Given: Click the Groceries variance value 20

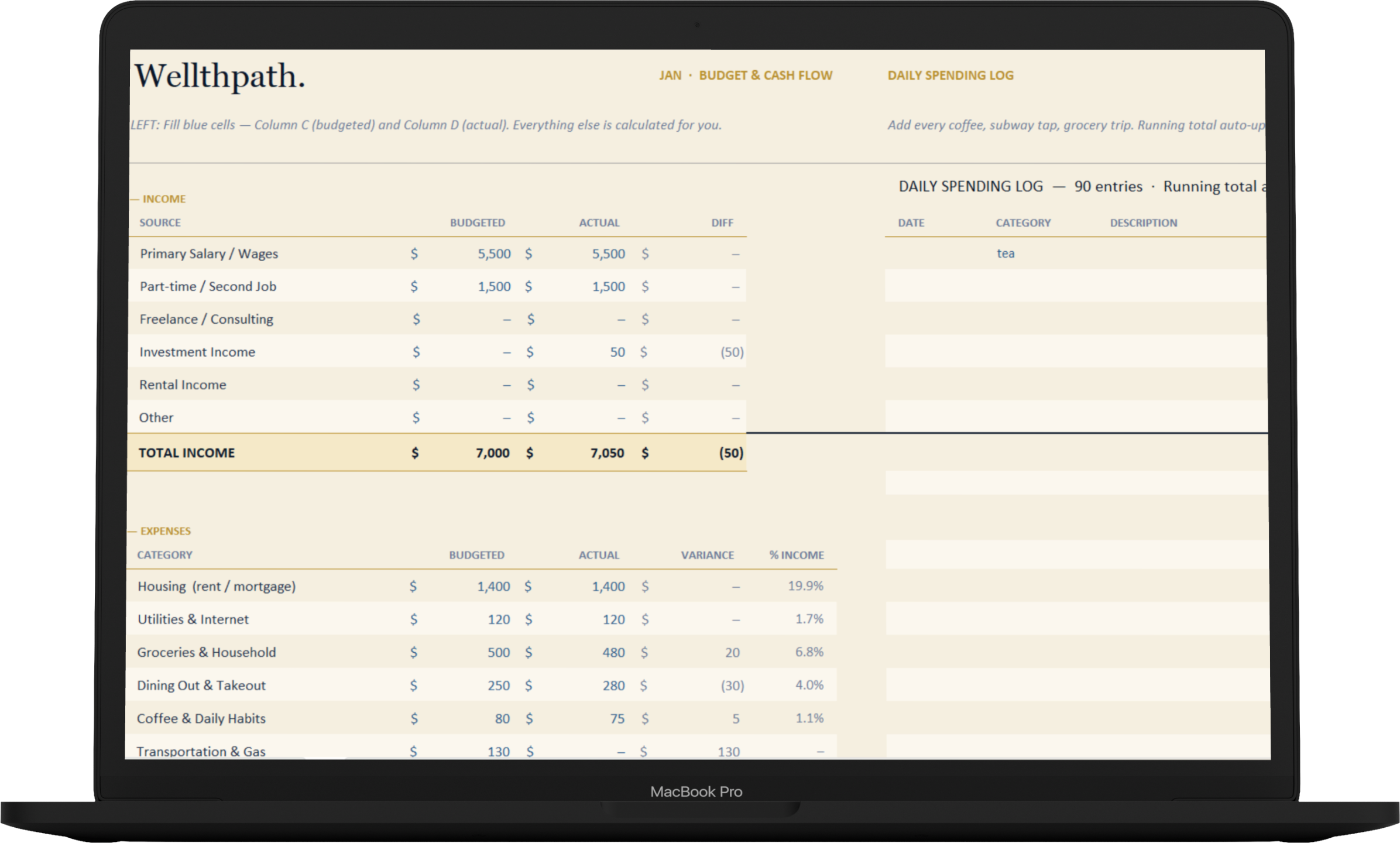Looking at the screenshot, I should [732, 652].
